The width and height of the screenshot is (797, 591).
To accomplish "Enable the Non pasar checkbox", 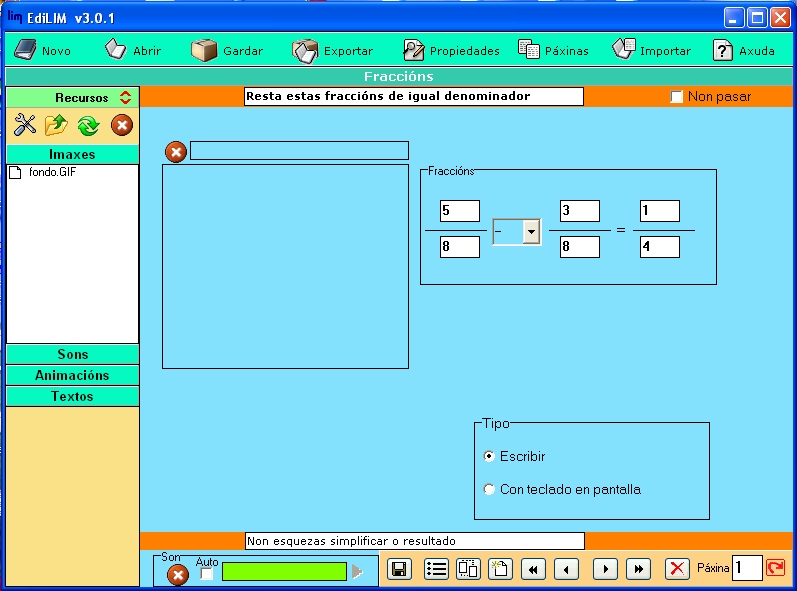I will [677, 97].
